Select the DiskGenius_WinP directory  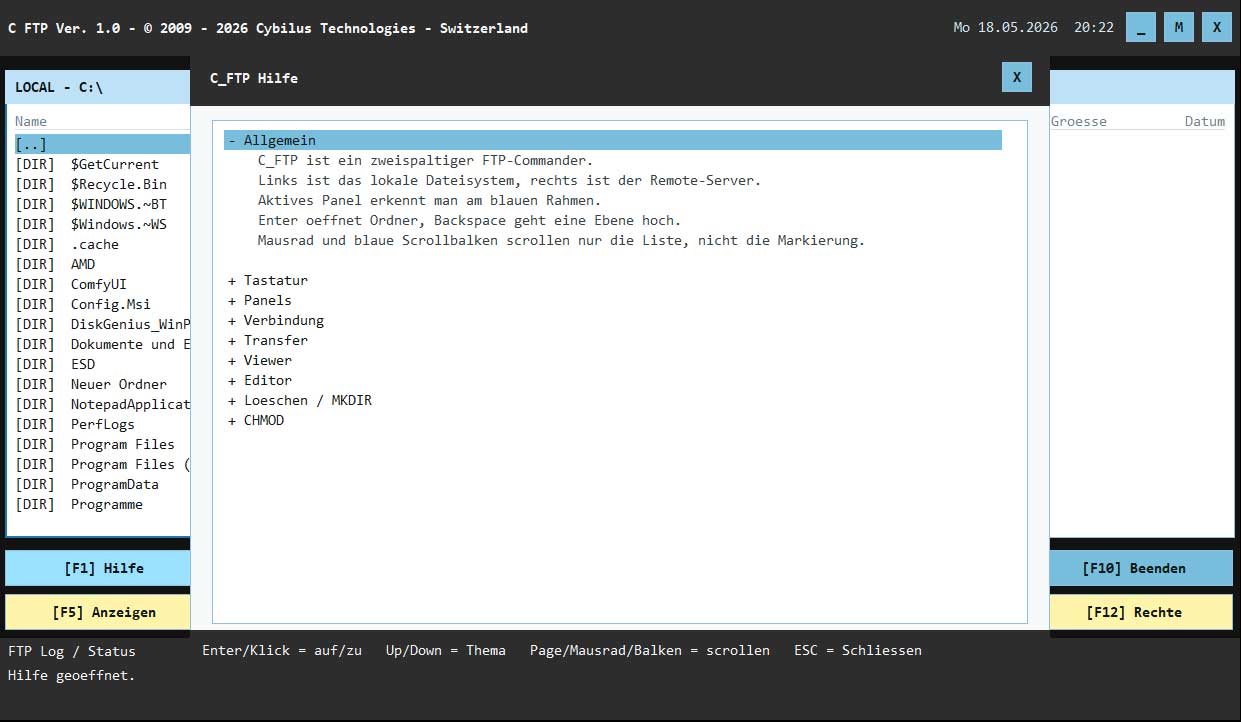coord(102,324)
